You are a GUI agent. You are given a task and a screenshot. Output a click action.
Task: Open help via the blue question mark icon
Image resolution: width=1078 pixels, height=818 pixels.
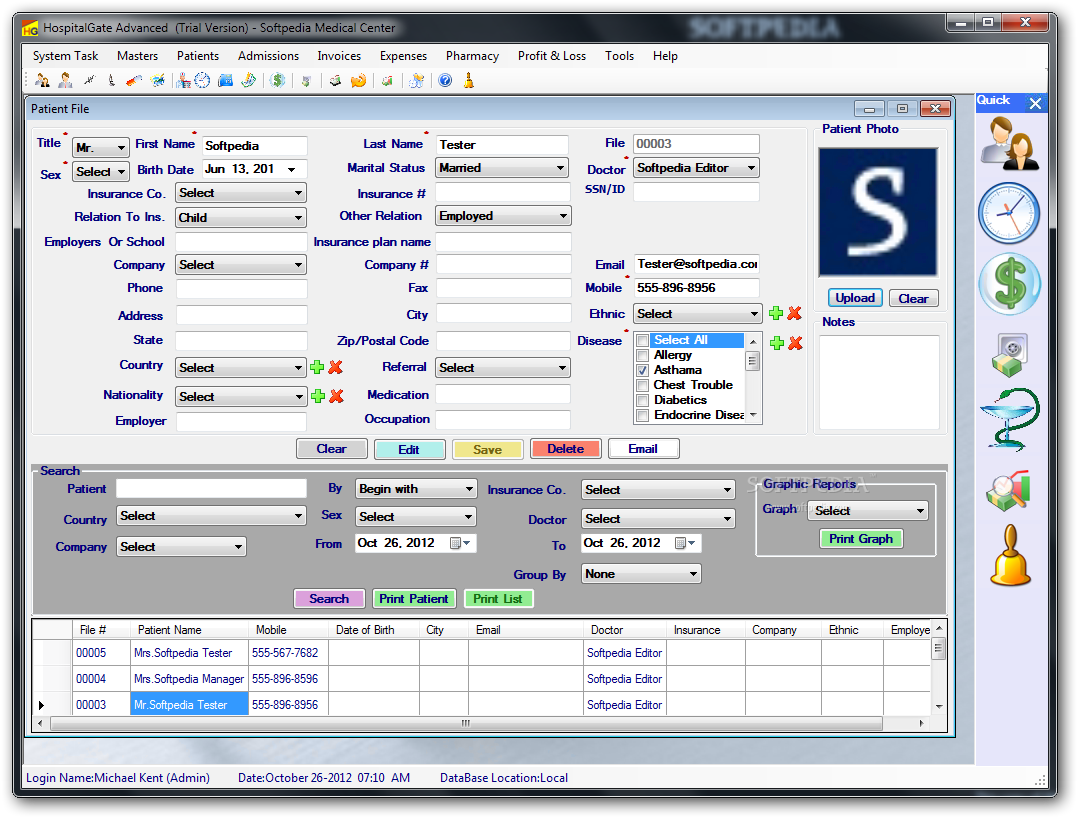tap(446, 80)
